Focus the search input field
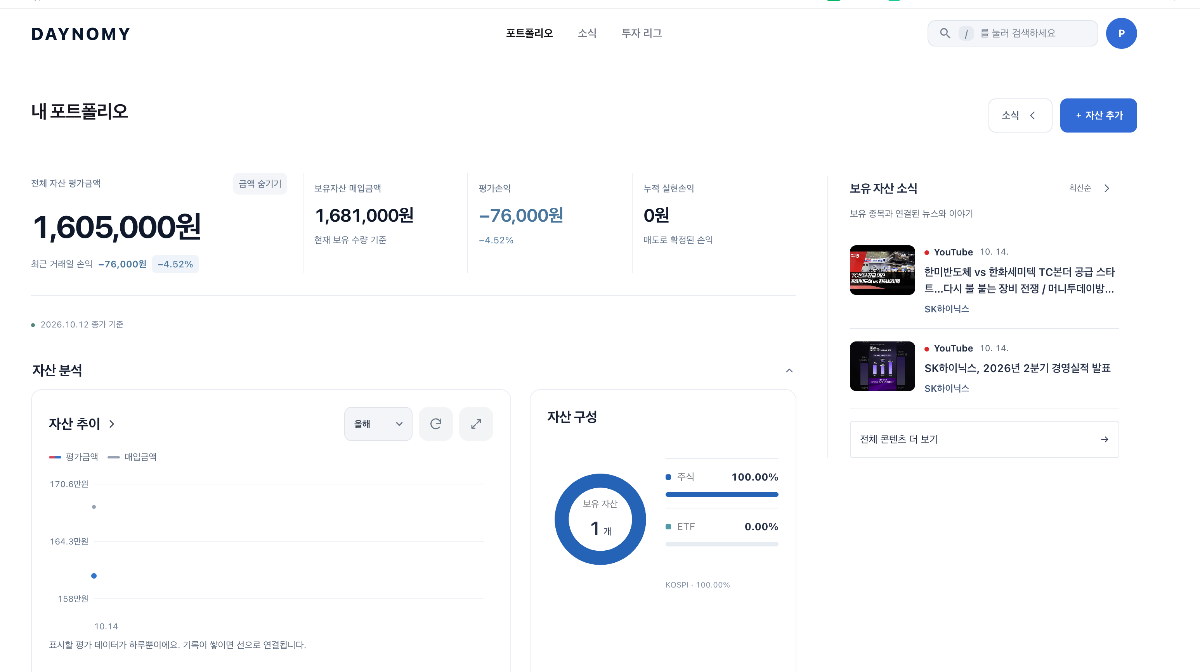Viewport: 1200px width, 672px height. (1012, 33)
